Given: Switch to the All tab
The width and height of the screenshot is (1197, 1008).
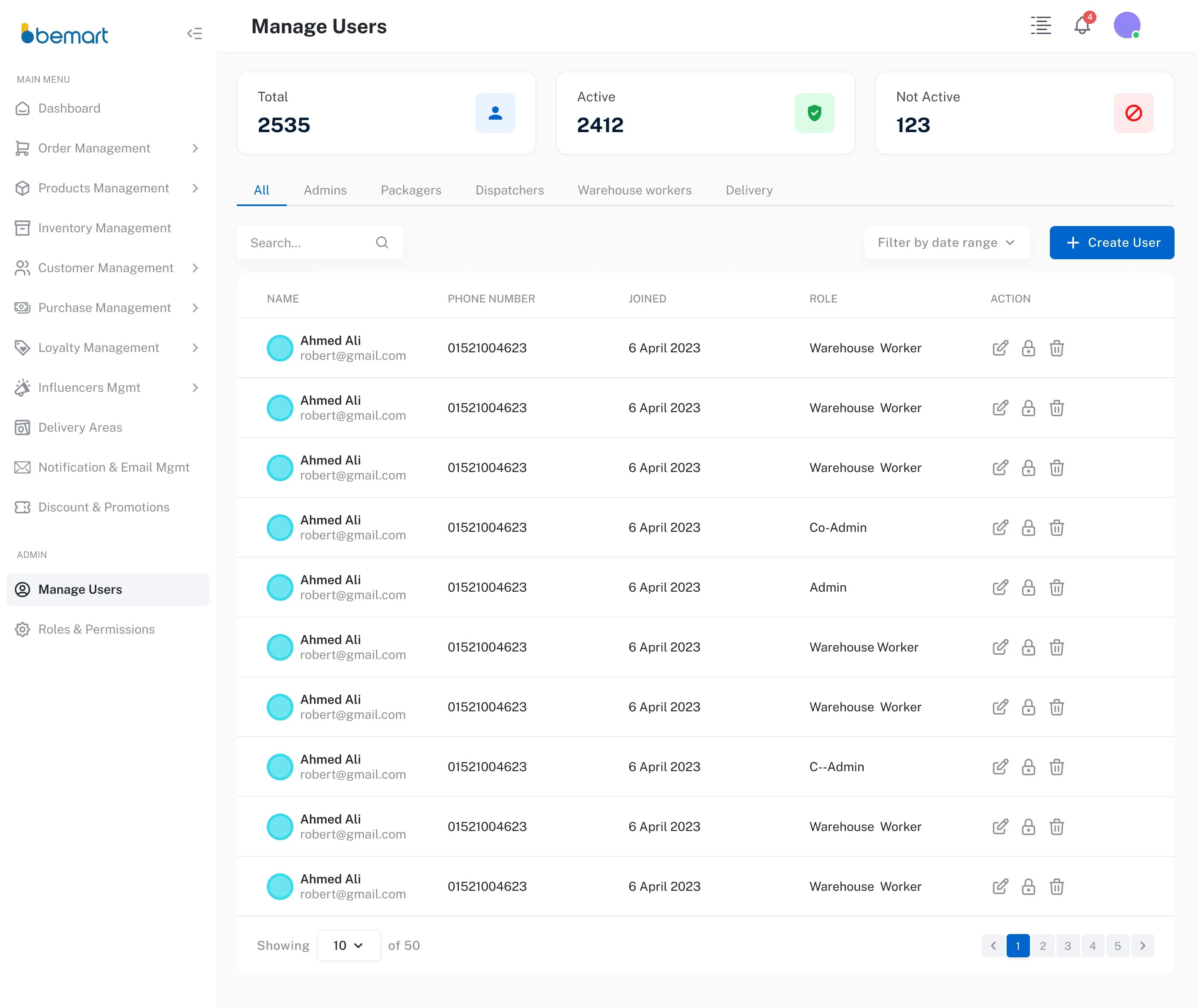Looking at the screenshot, I should [x=261, y=190].
